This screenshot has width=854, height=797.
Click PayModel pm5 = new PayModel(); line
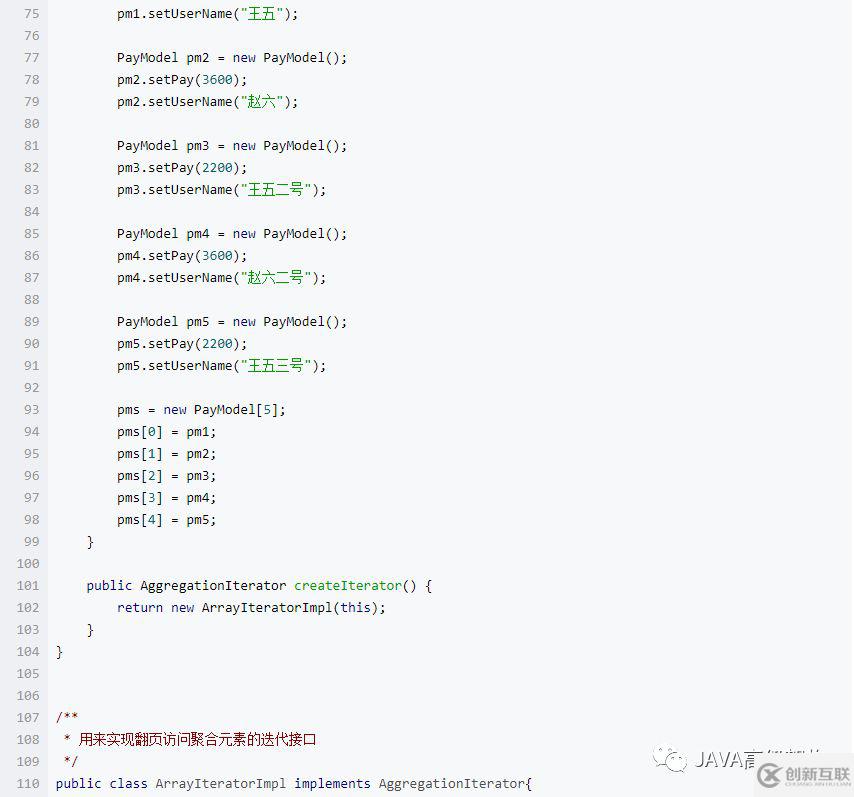[x=231, y=322]
